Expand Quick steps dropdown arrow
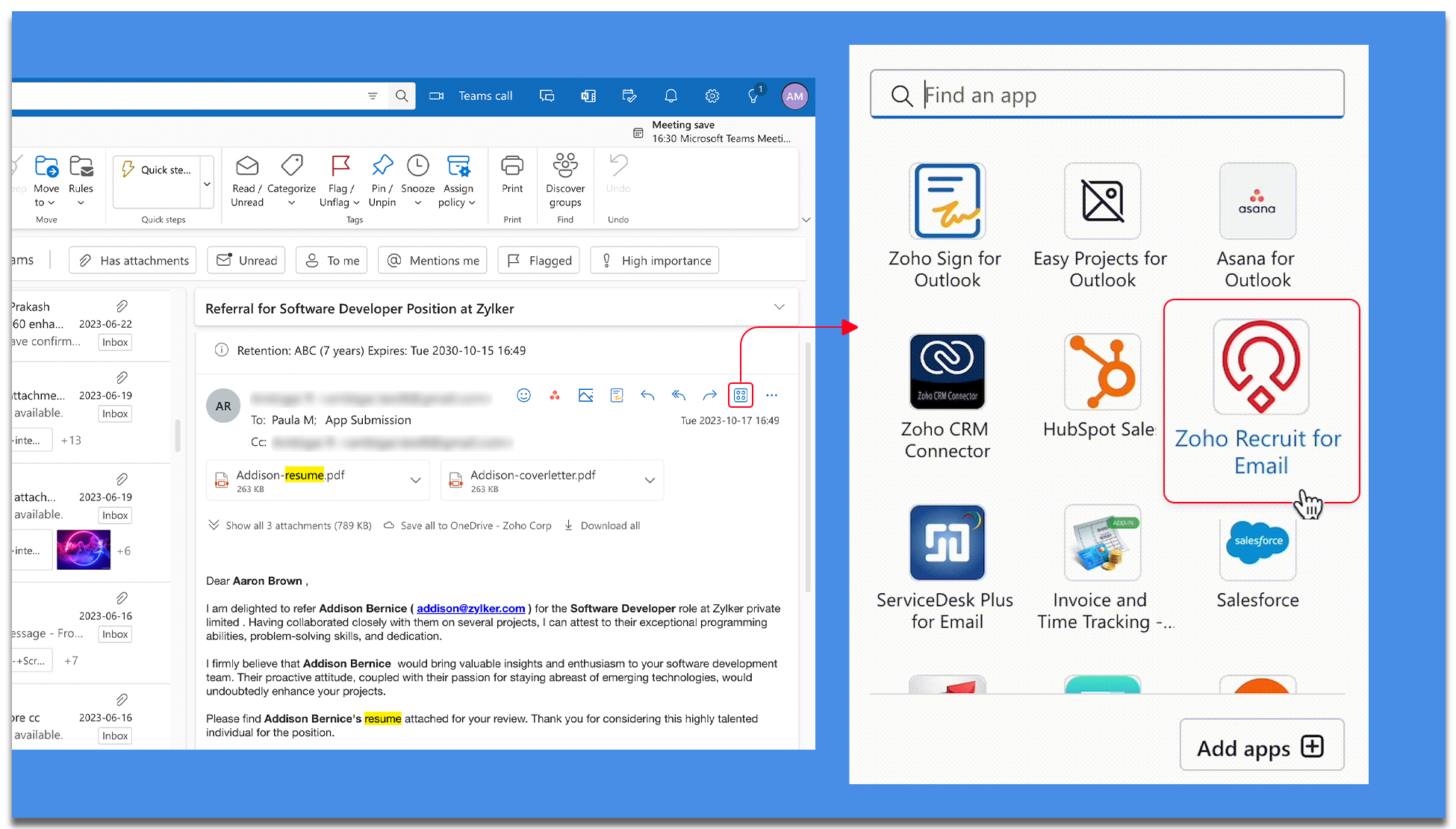 click(x=207, y=183)
